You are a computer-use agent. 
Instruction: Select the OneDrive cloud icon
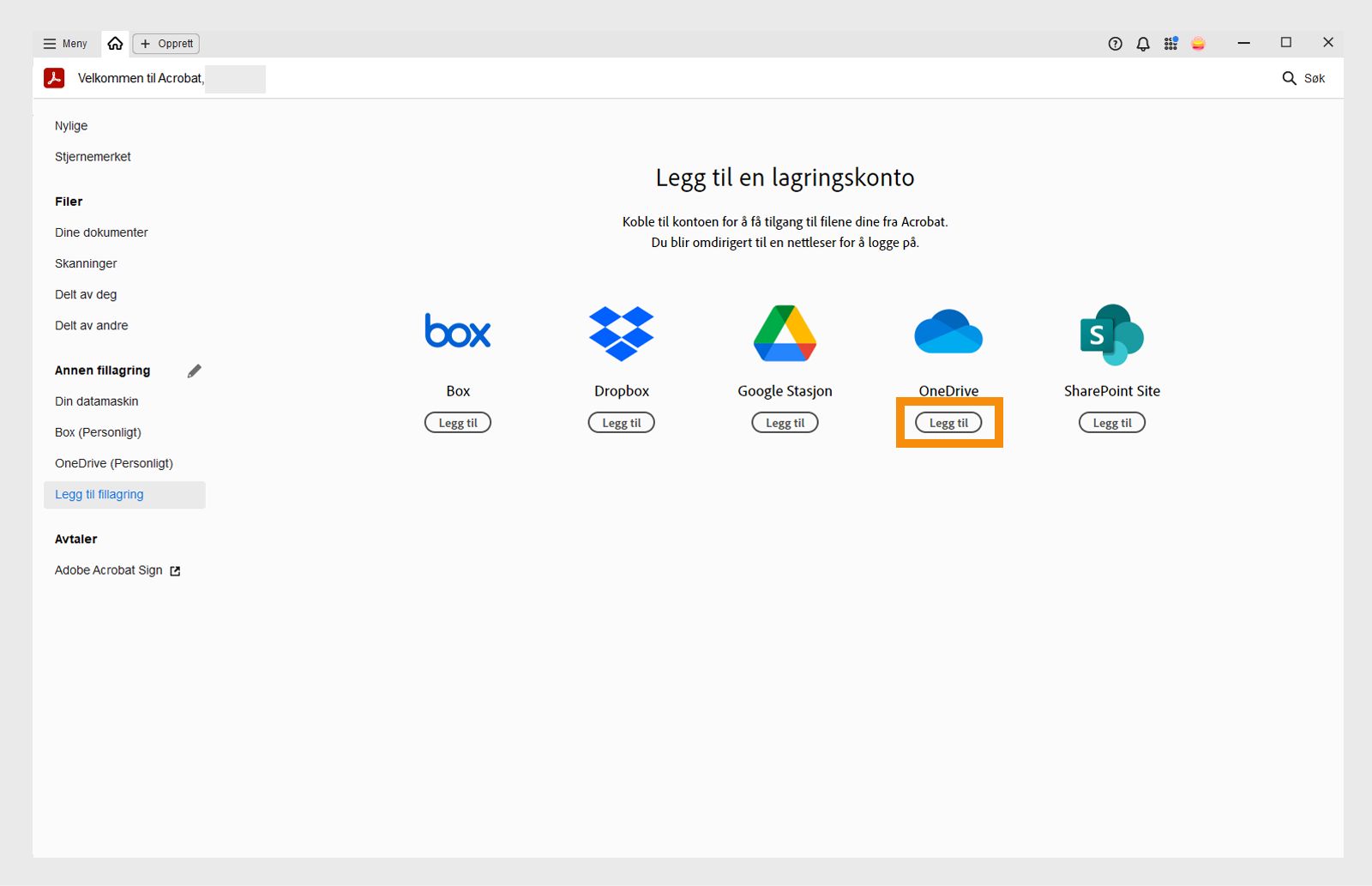pos(948,333)
